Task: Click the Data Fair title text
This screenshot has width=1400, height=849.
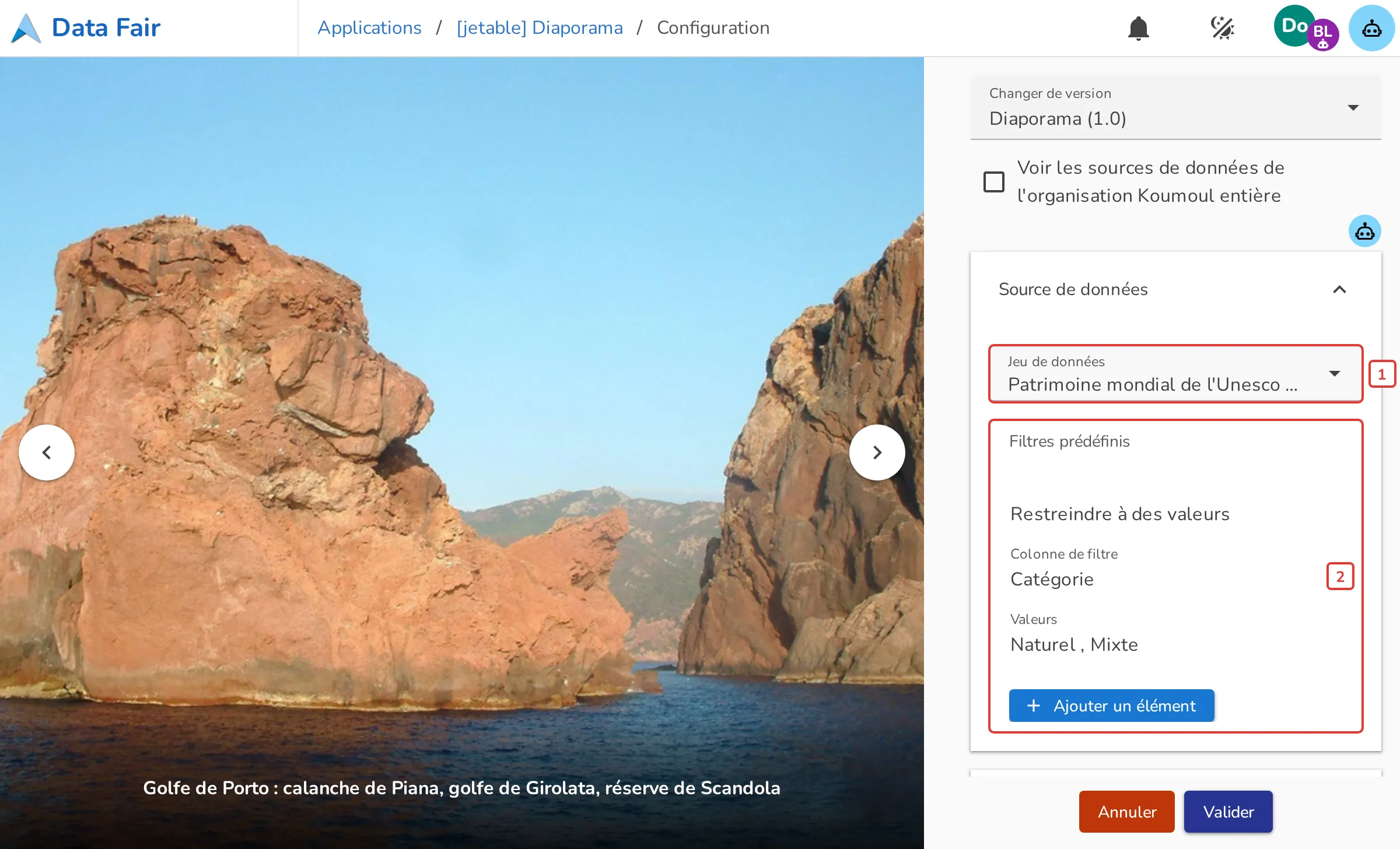Action: 106,28
